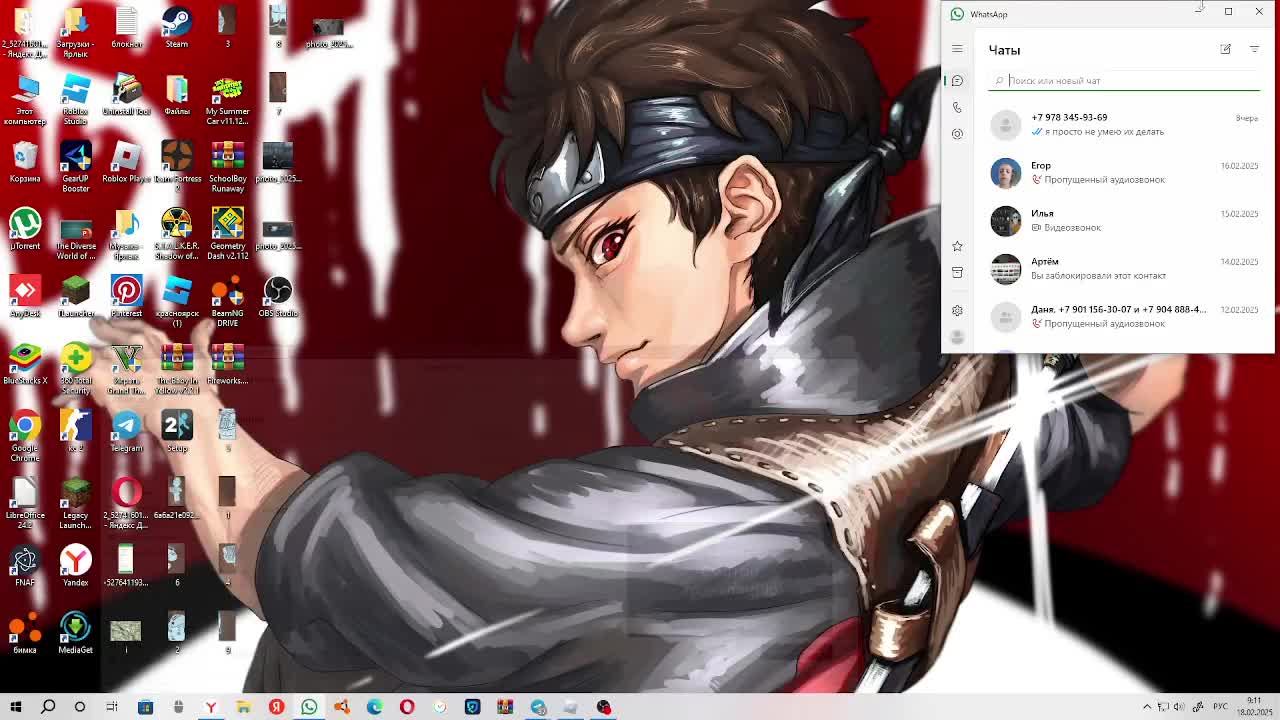Switch input language РУС in taskbar

point(1220,707)
